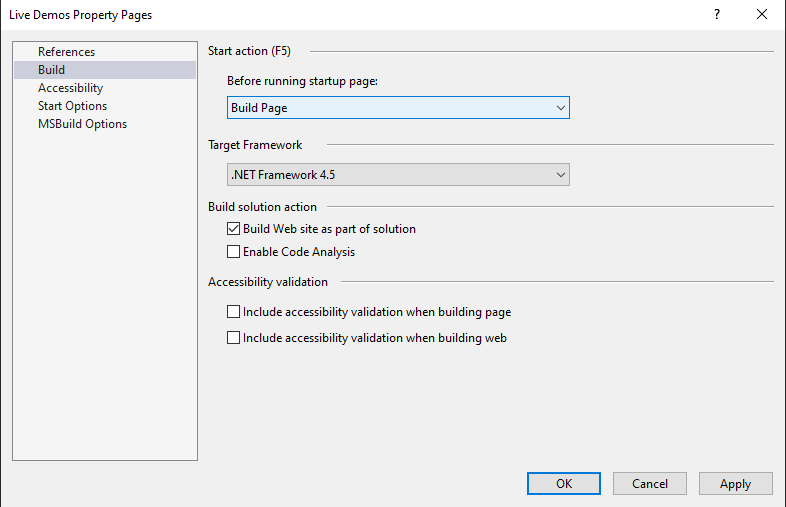
Task: Check accessibility validation when building web
Action: pos(234,338)
